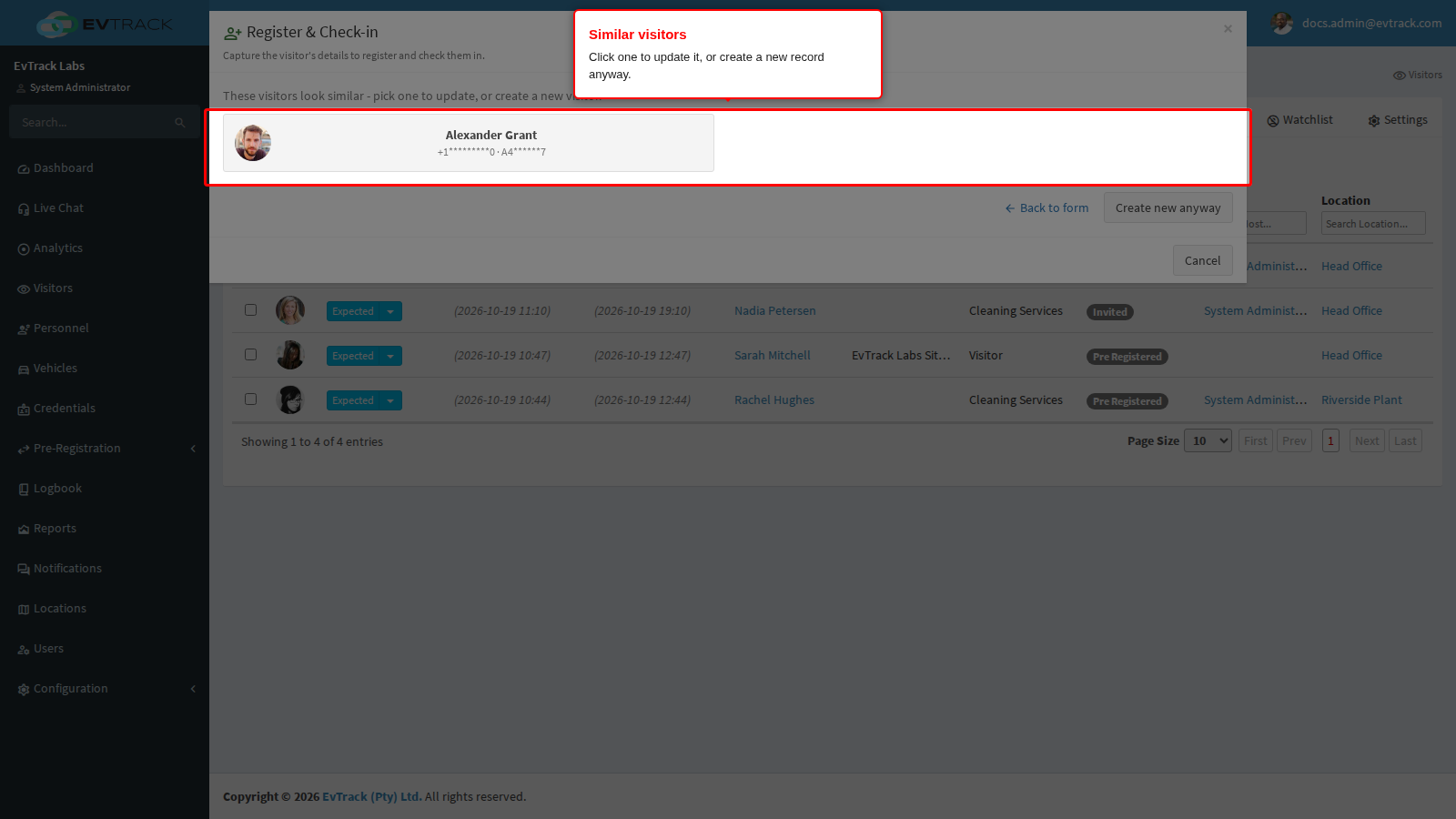This screenshot has height=819, width=1456.
Task: Click the Visitors breadcrumb eye icon
Action: coord(1400,76)
